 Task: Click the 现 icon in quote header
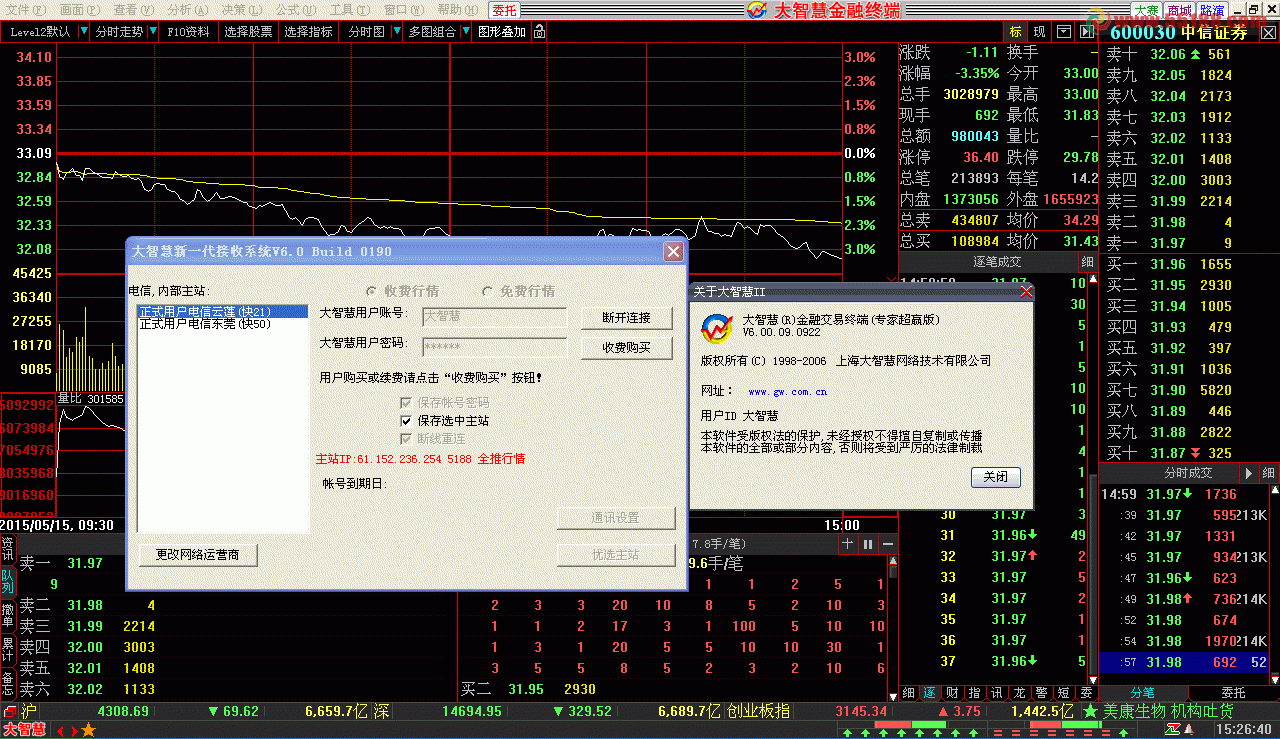click(x=1040, y=32)
